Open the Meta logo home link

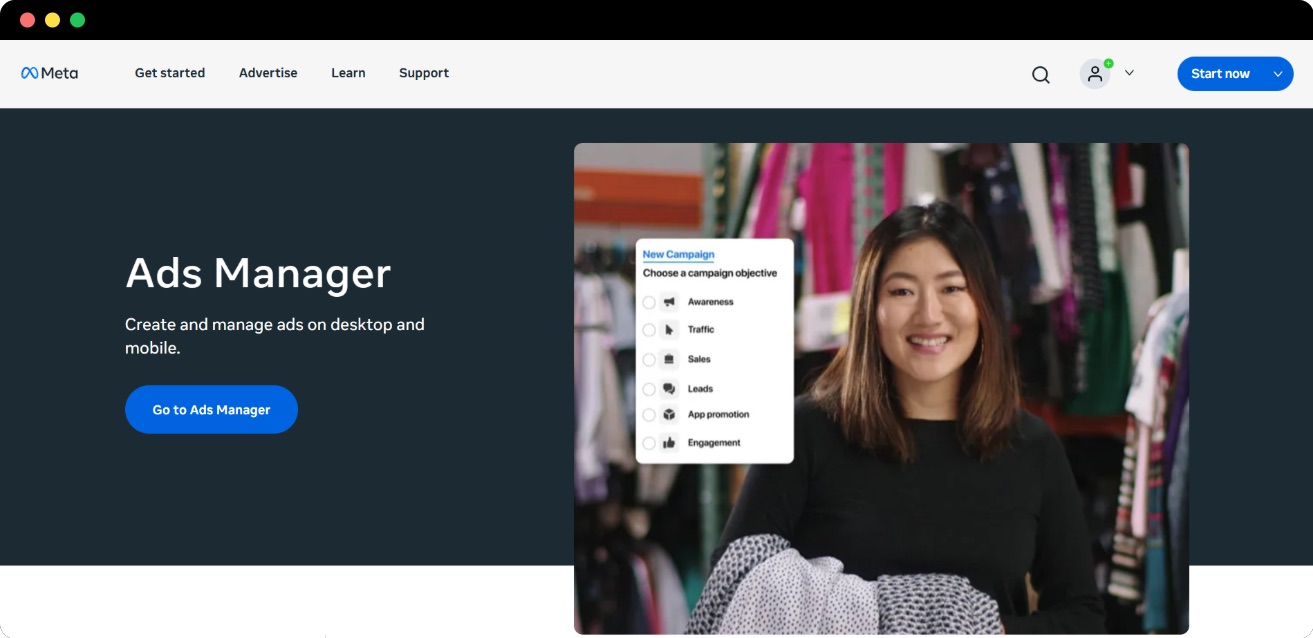pyautogui.click(x=49, y=73)
